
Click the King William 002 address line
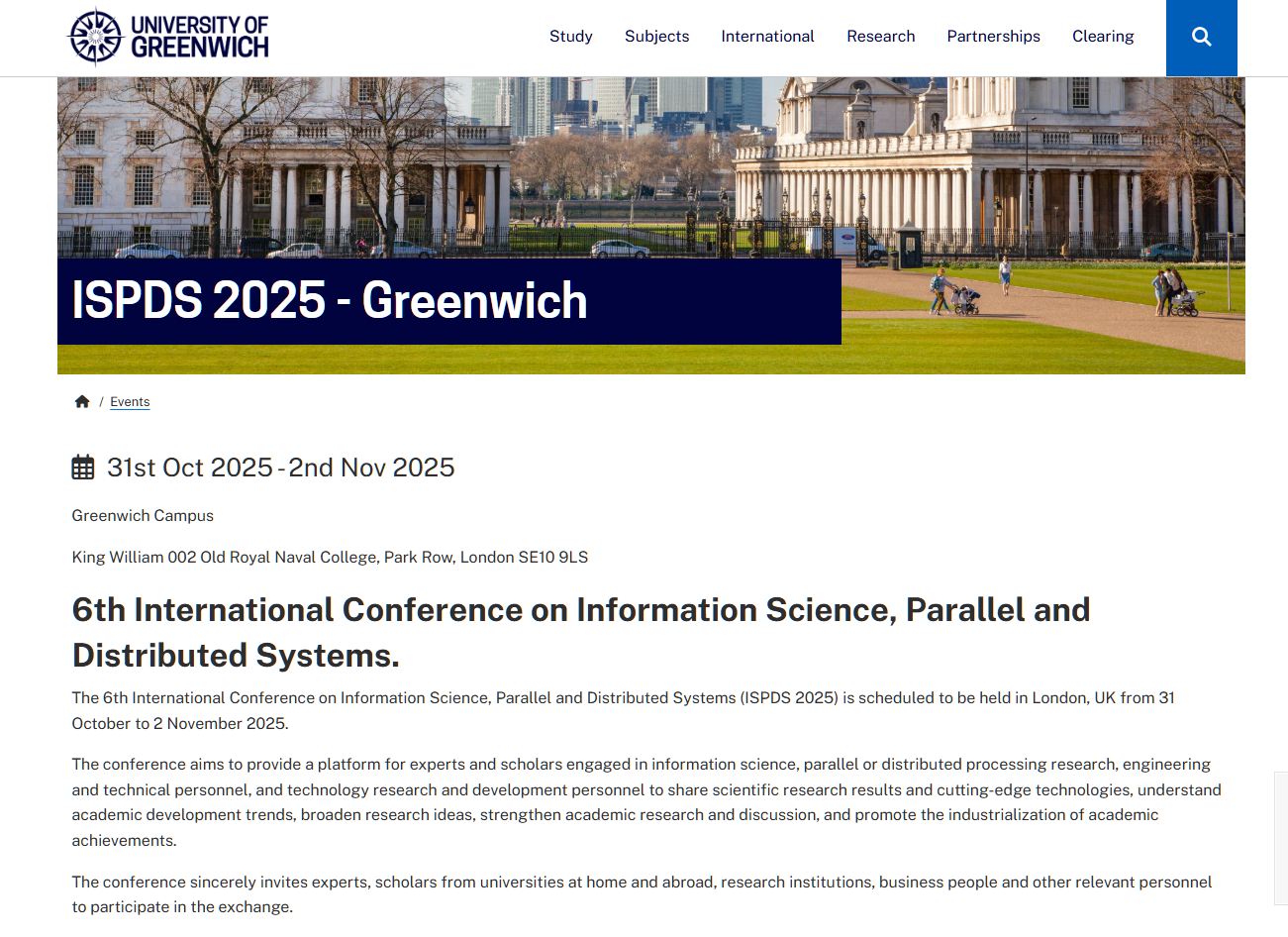330,558
